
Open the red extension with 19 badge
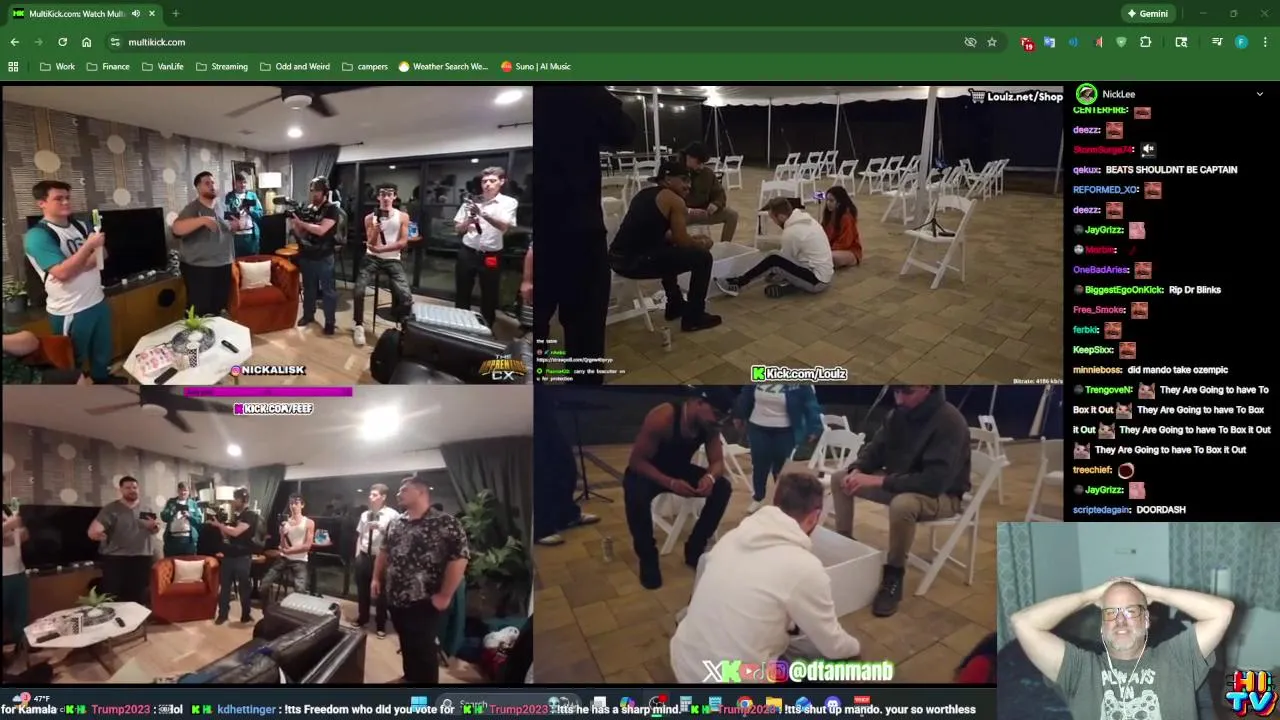click(1026, 42)
